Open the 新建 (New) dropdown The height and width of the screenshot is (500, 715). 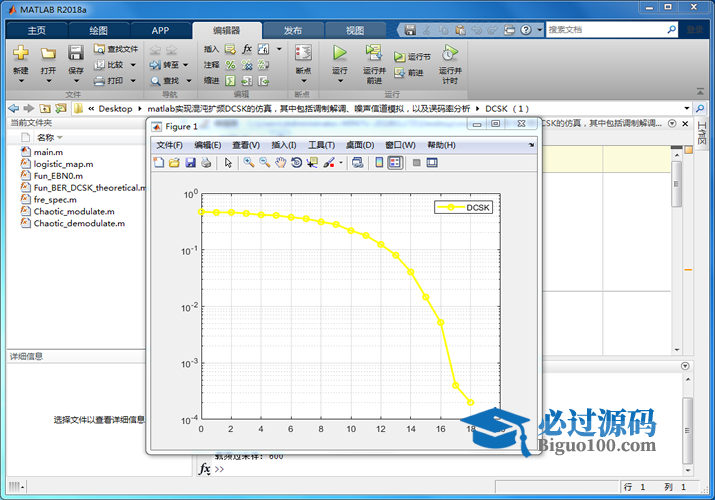(21, 72)
